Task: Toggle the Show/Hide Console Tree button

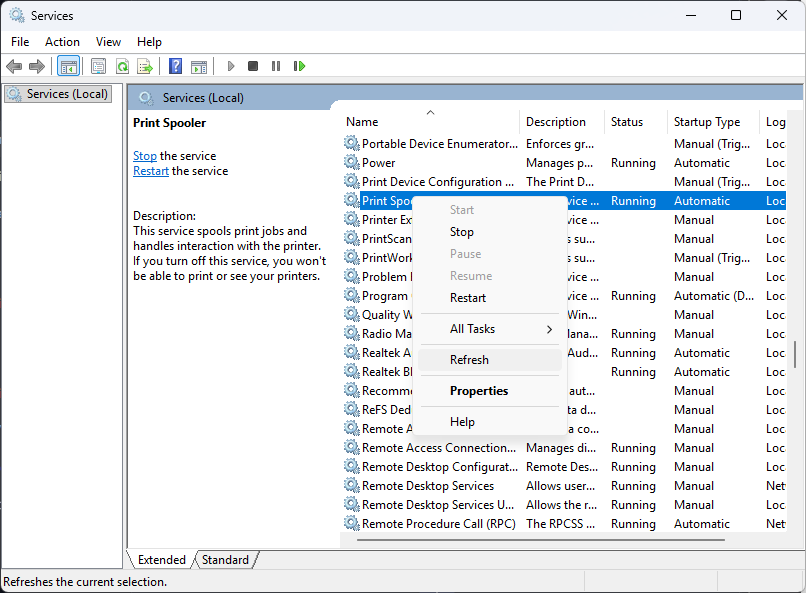Action: 69,66
